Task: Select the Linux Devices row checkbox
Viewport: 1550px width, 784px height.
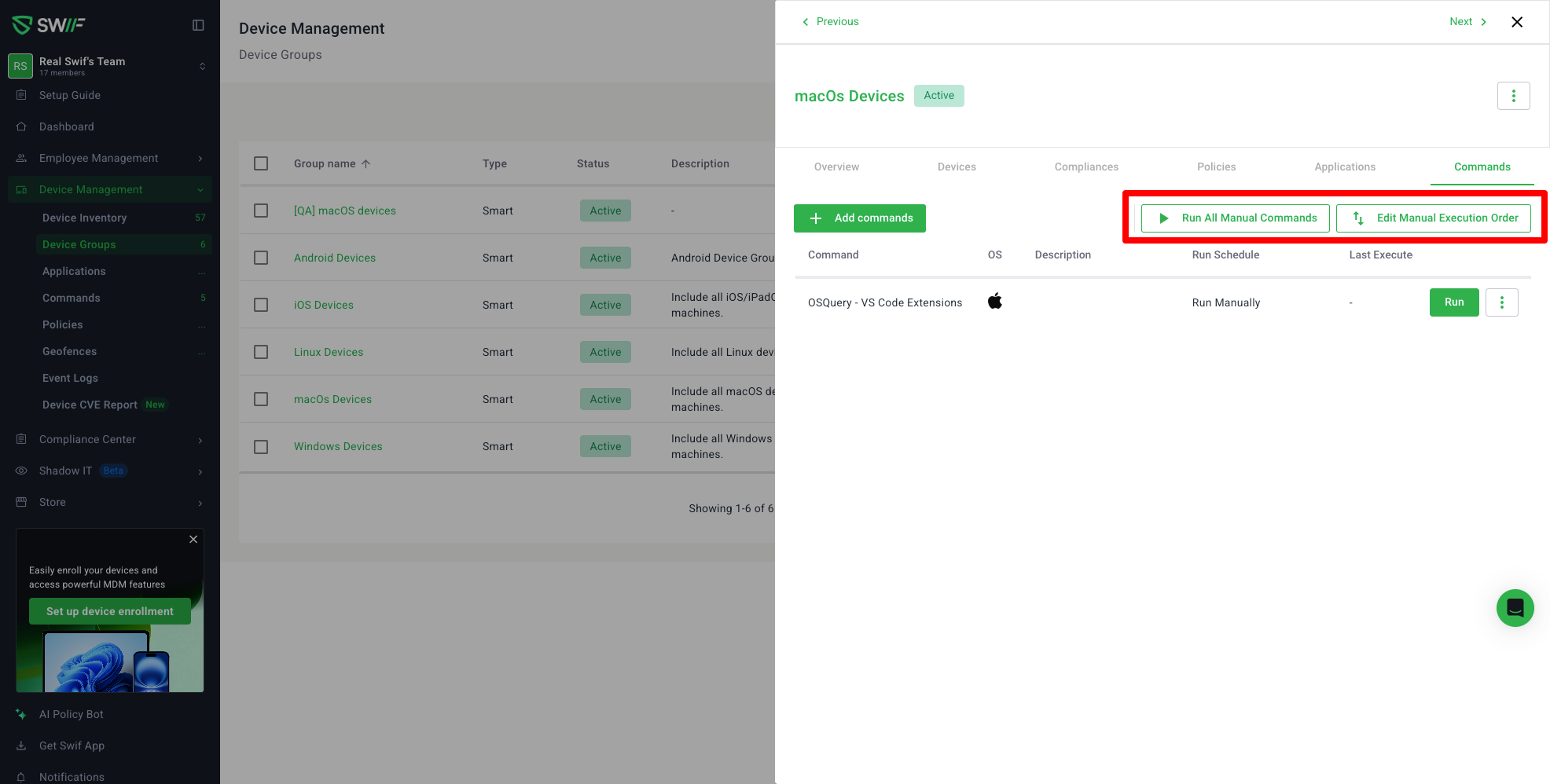Action: click(x=261, y=352)
